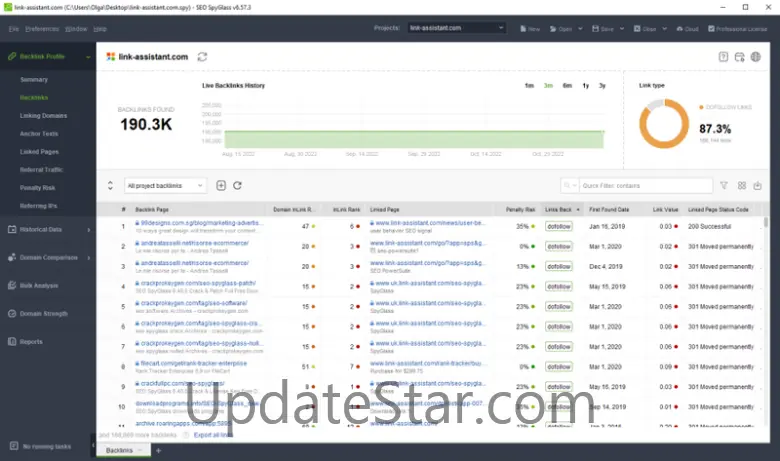Screen dimensions: 780x461
Task: Open the Domain Comparison section
Action: 49,258
